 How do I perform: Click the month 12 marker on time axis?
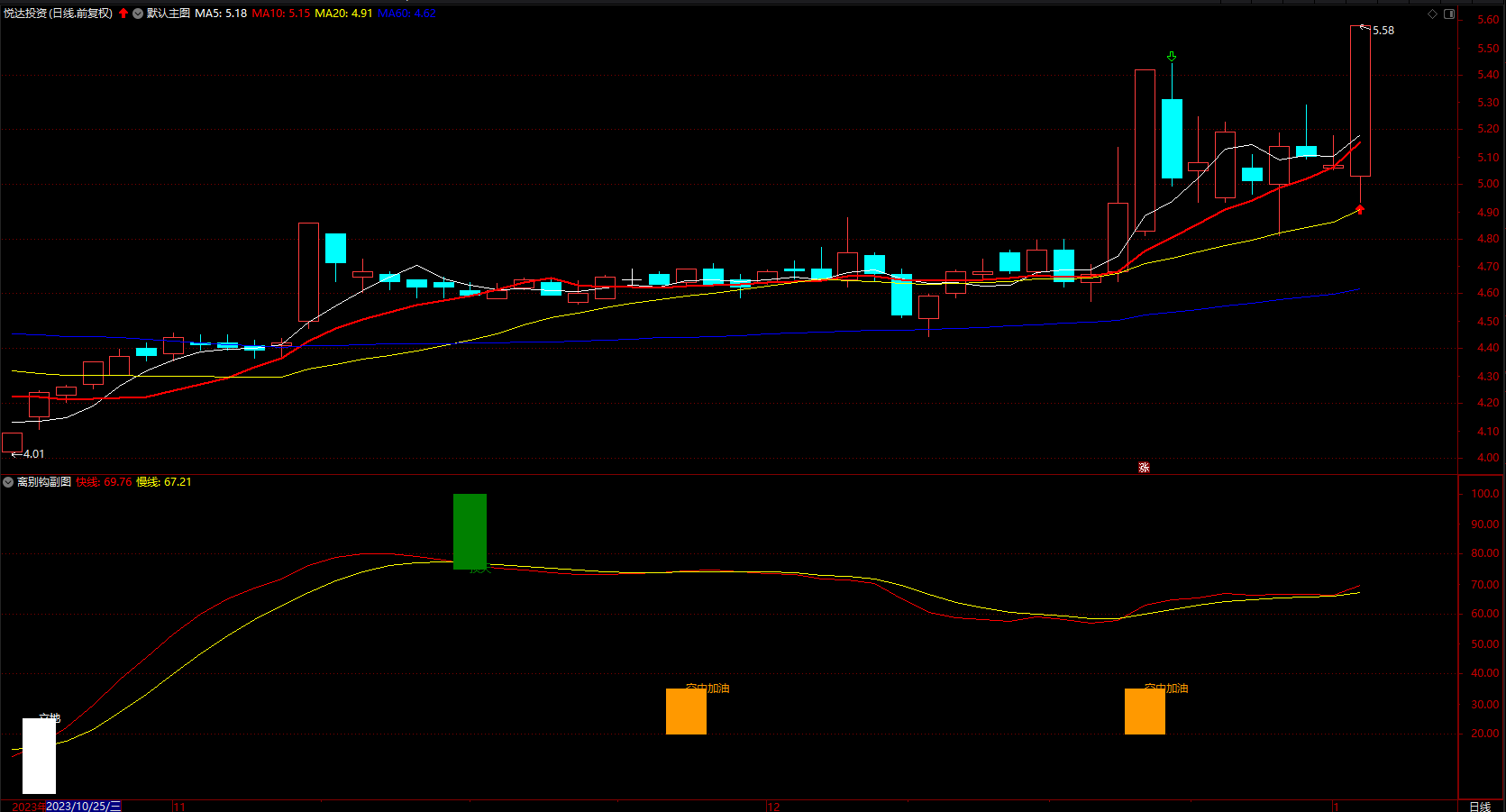(773, 807)
